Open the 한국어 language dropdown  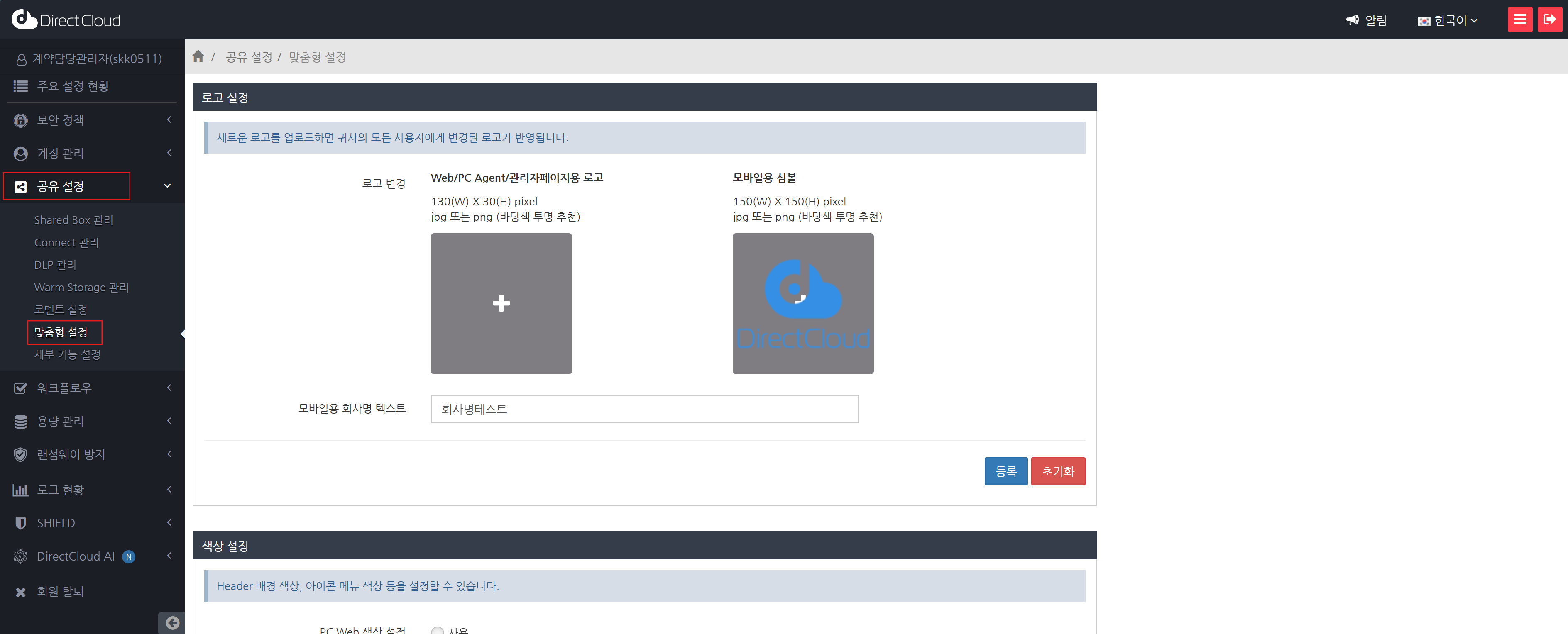click(x=1448, y=21)
